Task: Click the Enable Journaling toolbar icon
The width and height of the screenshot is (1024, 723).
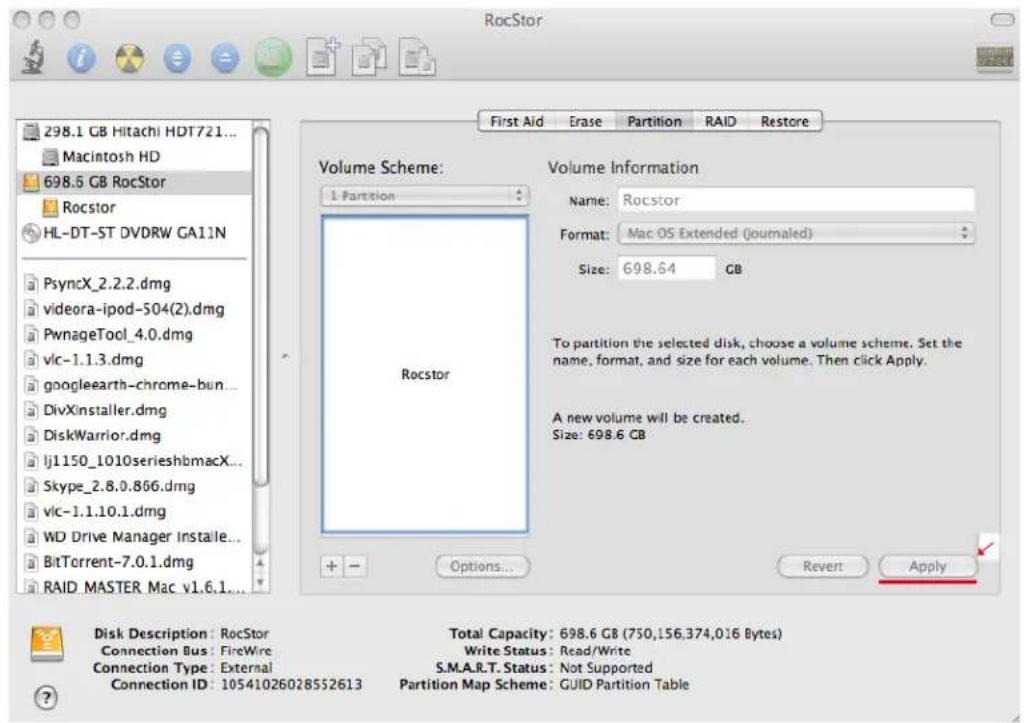Action: click(274, 57)
